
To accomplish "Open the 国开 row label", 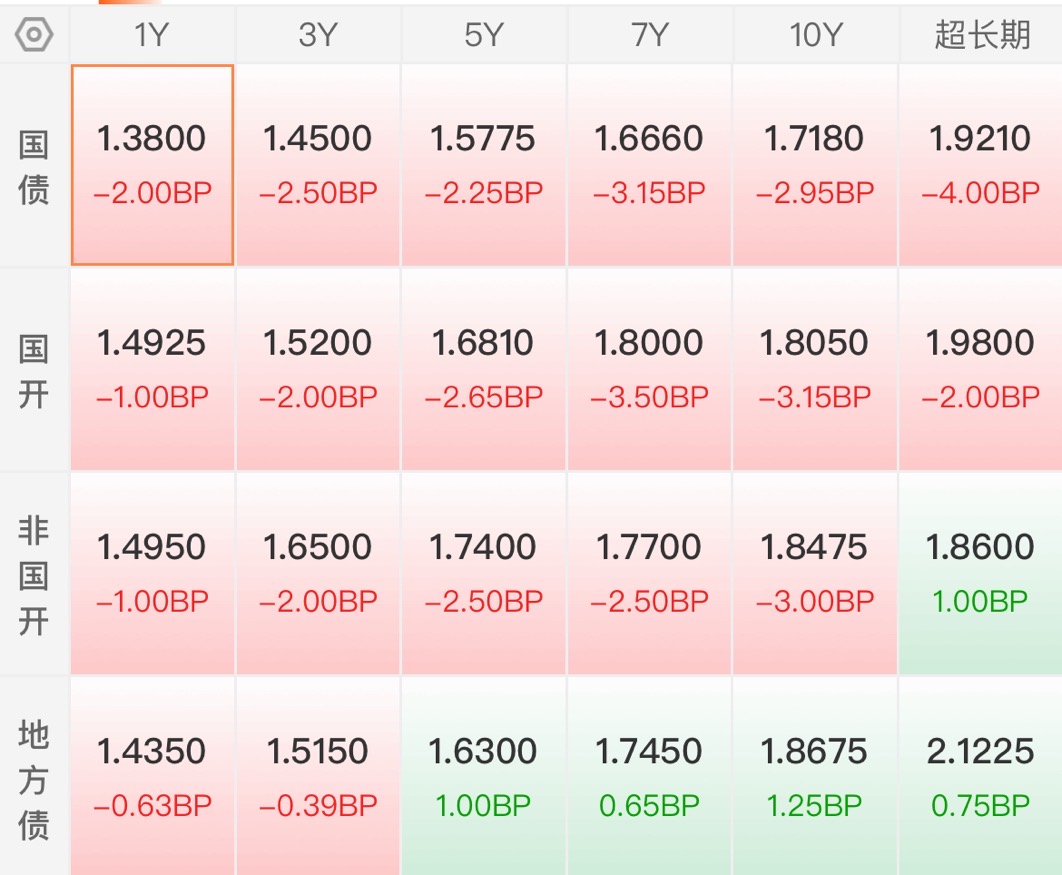I will pos(34,370).
